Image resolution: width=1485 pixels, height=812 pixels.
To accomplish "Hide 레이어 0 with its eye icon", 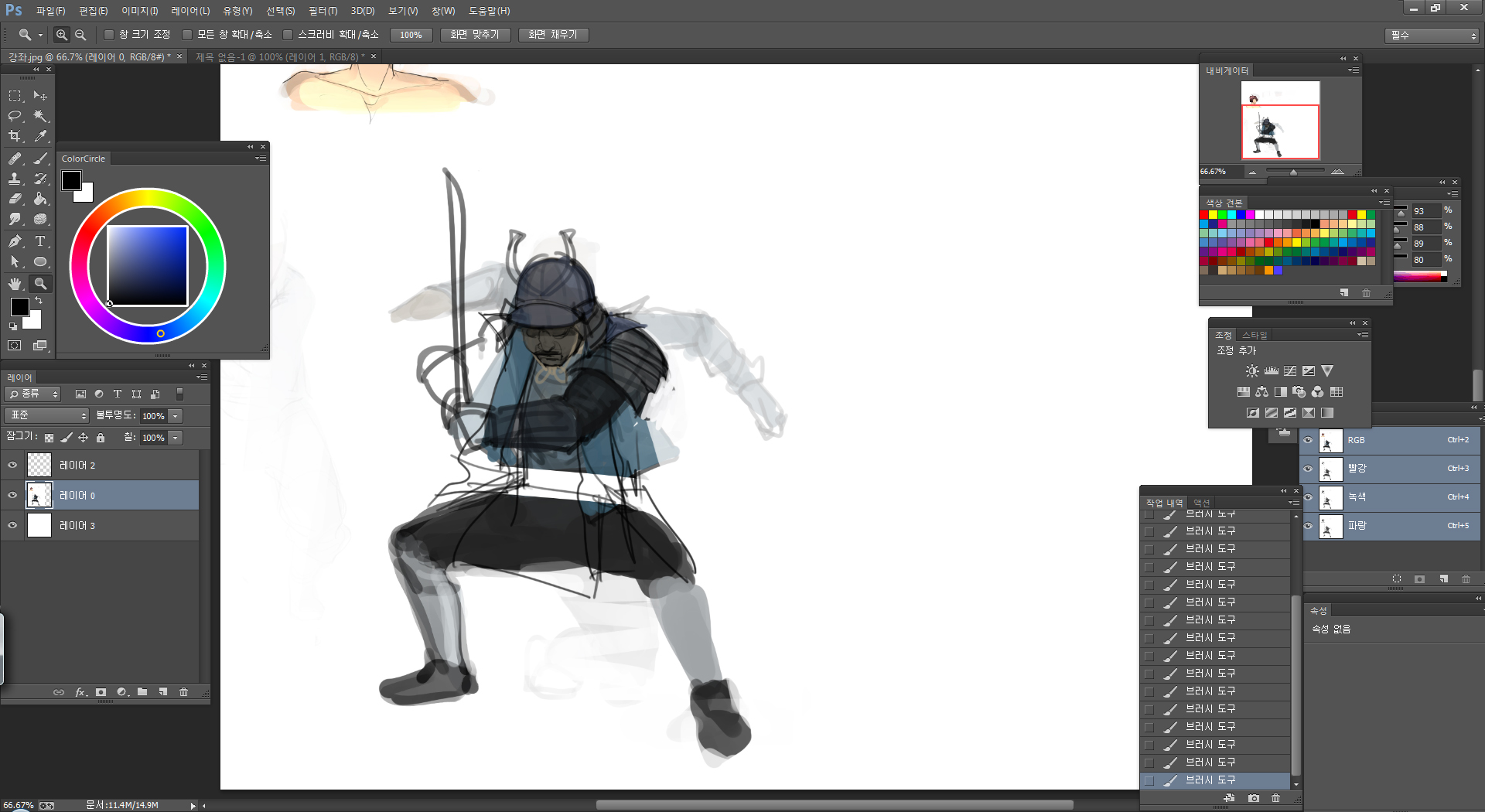I will pyautogui.click(x=12, y=496).
